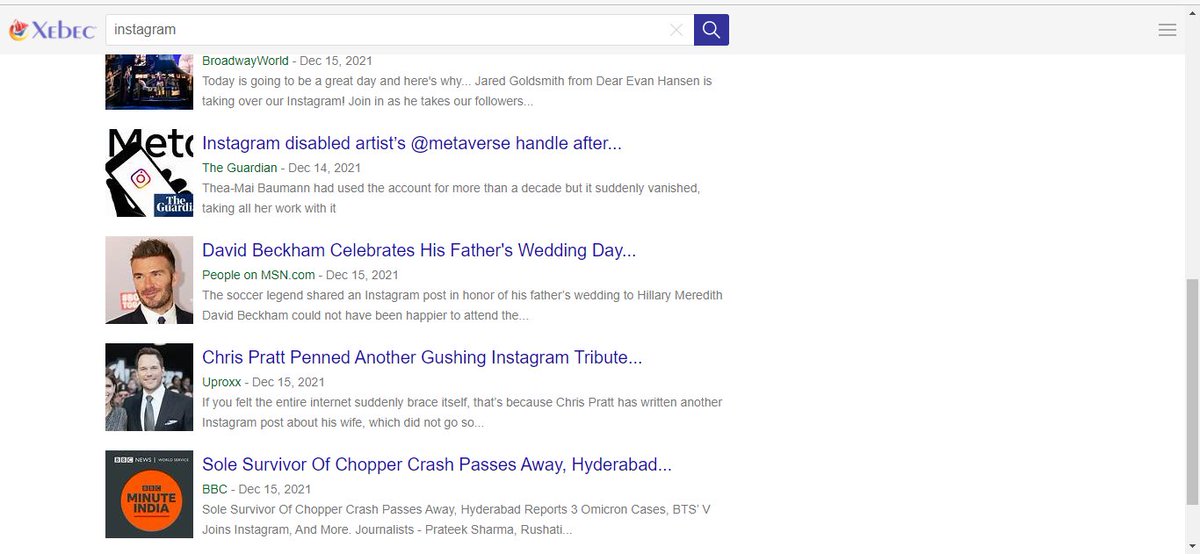The image size is (1200, 554).
Task: Click the Chris Pratt photo thumbnail
Action: pyautogui.click(x=149, y=387)
